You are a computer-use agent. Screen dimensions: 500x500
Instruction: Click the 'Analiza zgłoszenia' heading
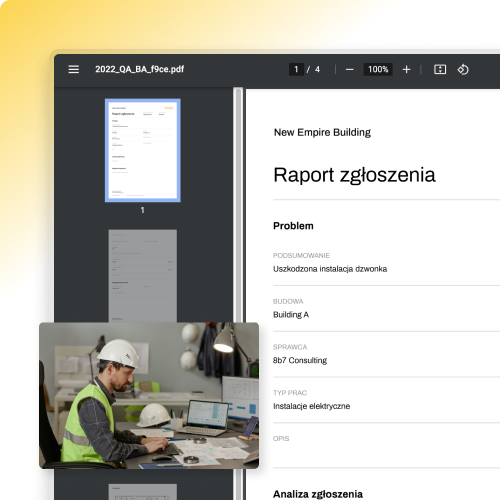coord(318,494)
